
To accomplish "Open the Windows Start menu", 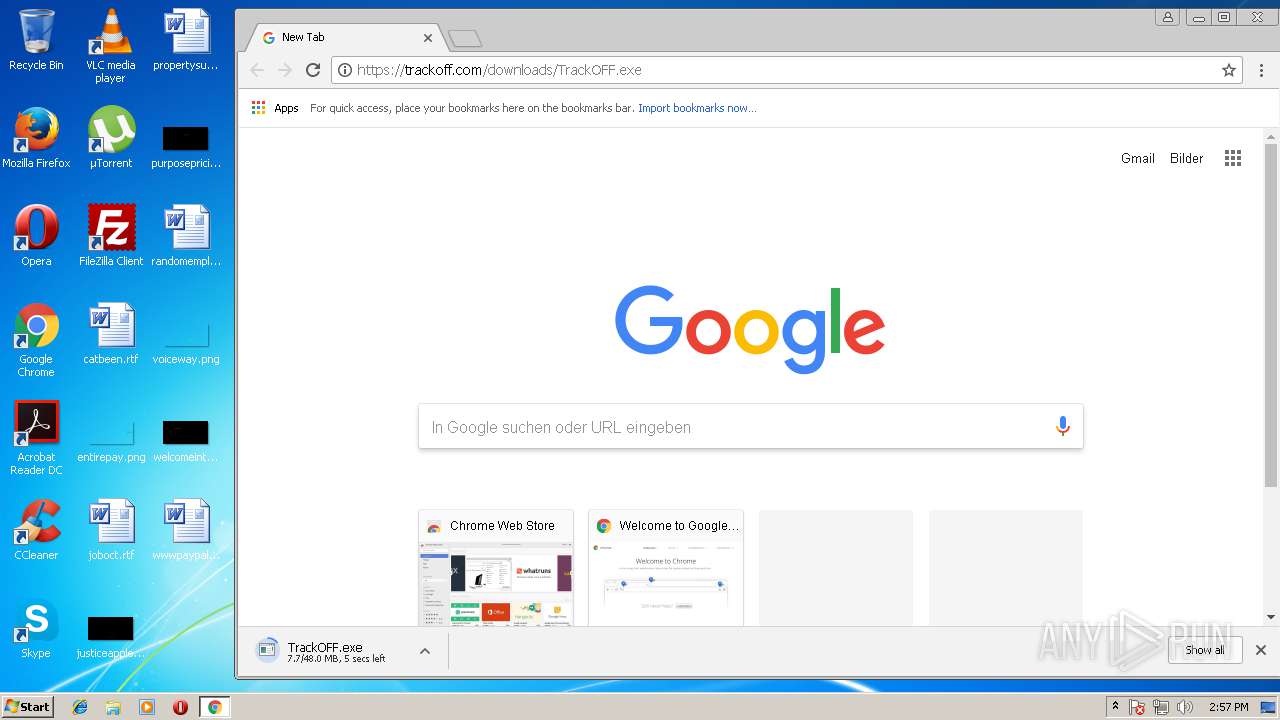I will coord(27,707).
